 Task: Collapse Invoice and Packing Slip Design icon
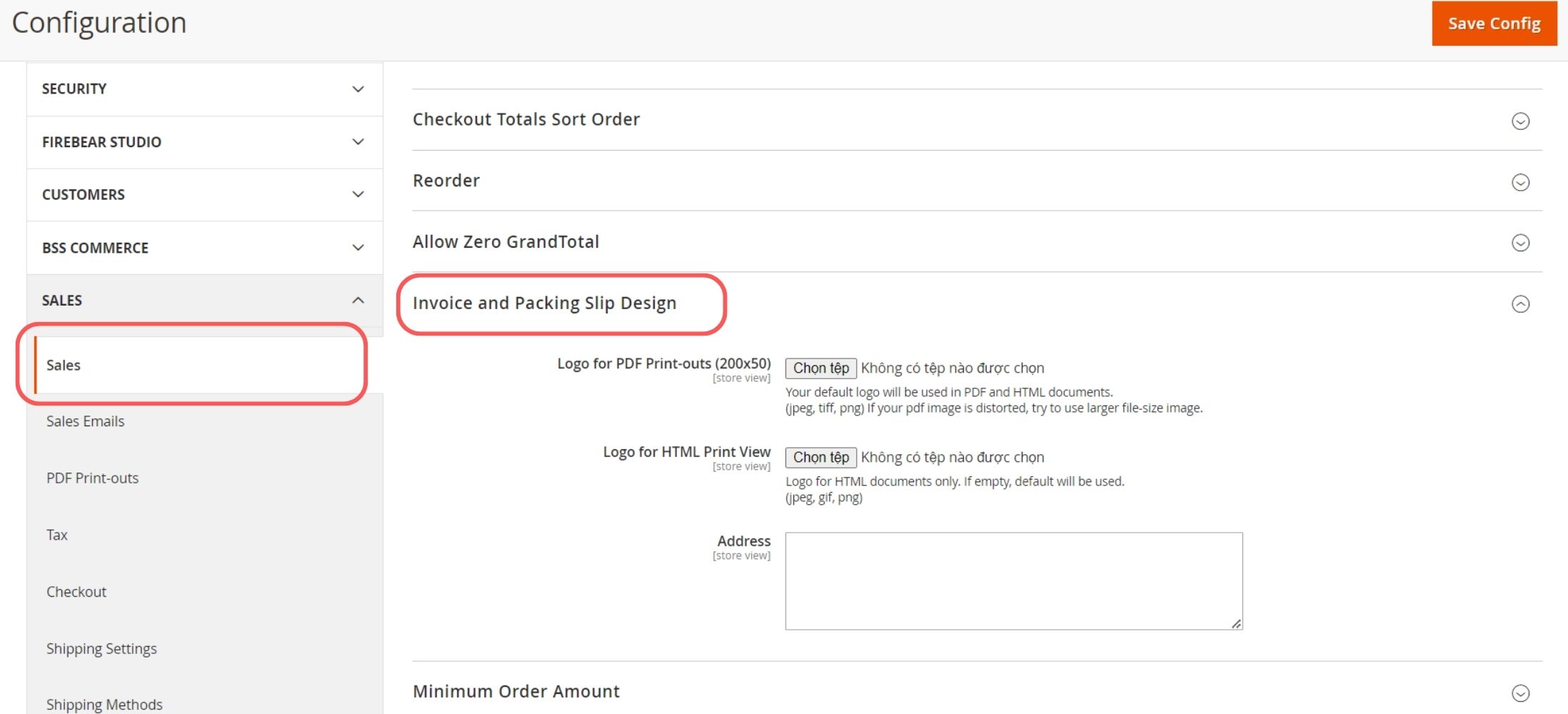1520,304
